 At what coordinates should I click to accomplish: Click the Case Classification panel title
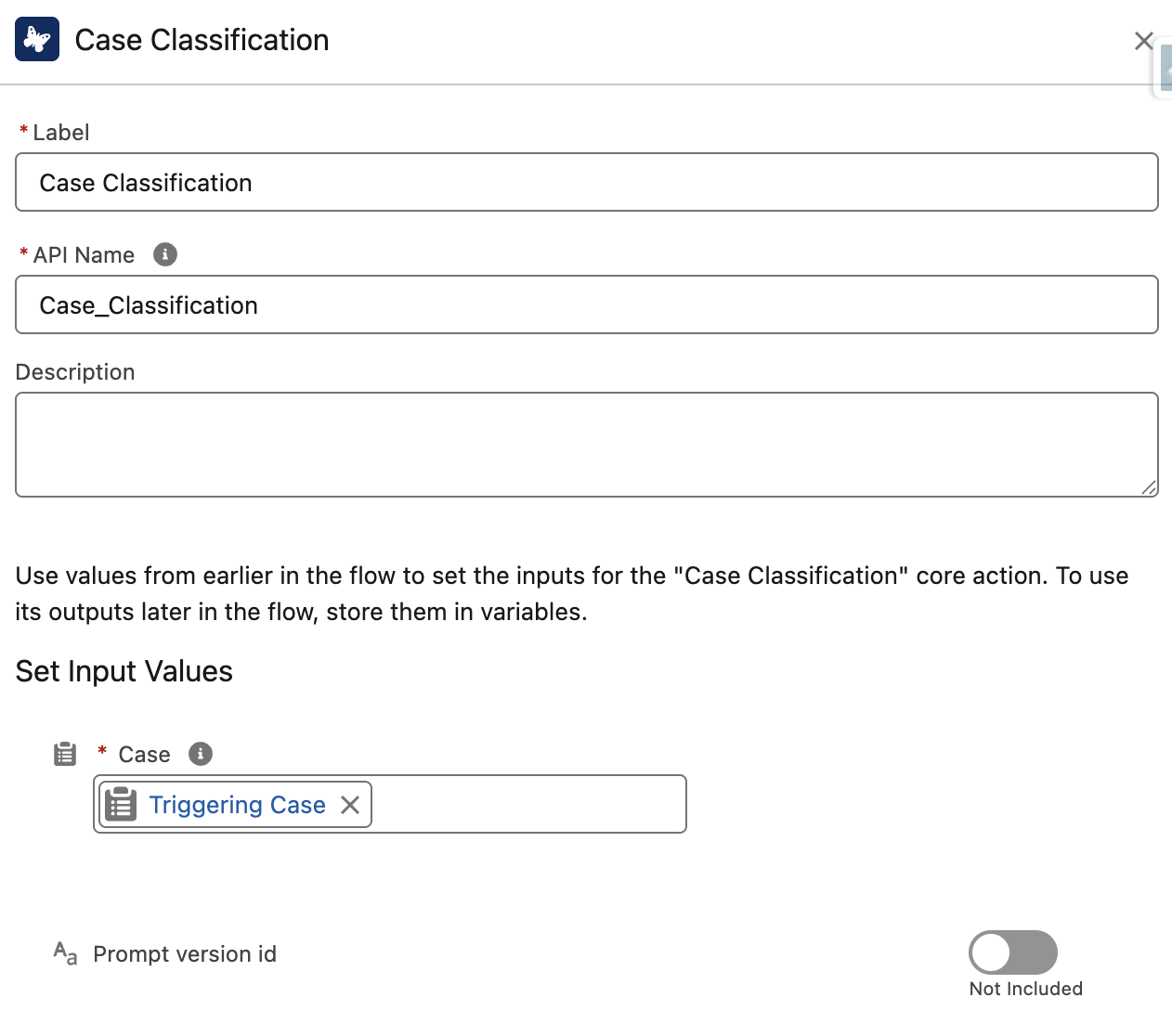tap(202, 40)
